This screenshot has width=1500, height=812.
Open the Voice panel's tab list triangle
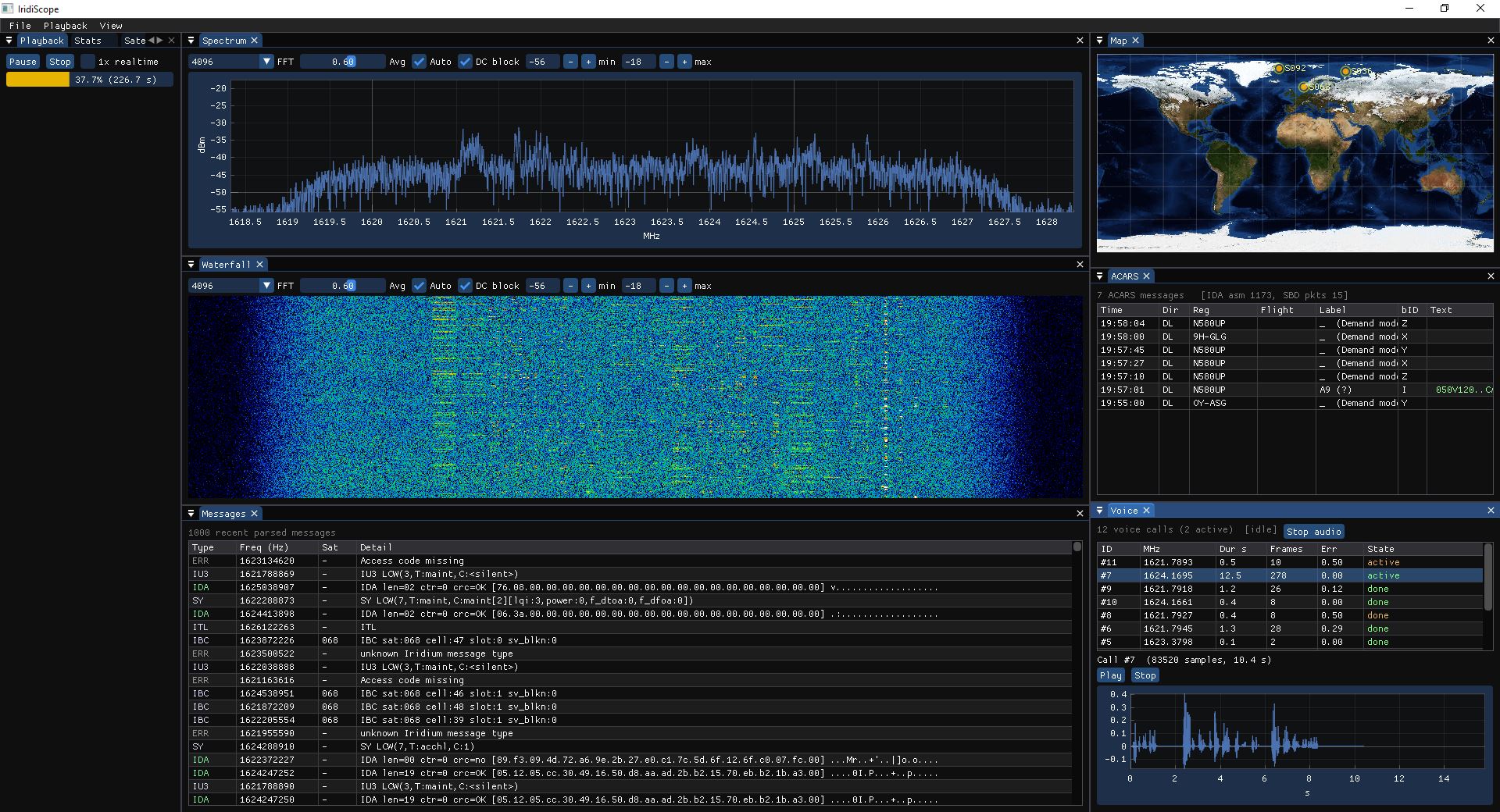pos(1100,511)
